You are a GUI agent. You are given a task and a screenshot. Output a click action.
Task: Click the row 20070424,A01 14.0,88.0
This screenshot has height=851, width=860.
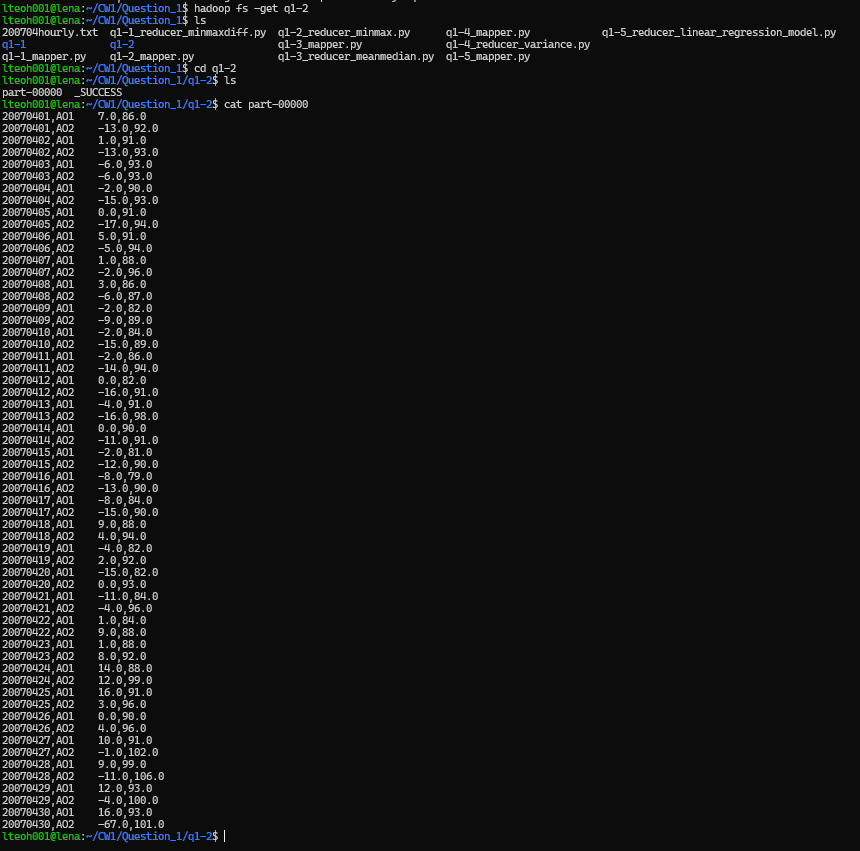(x=77, y=668)
